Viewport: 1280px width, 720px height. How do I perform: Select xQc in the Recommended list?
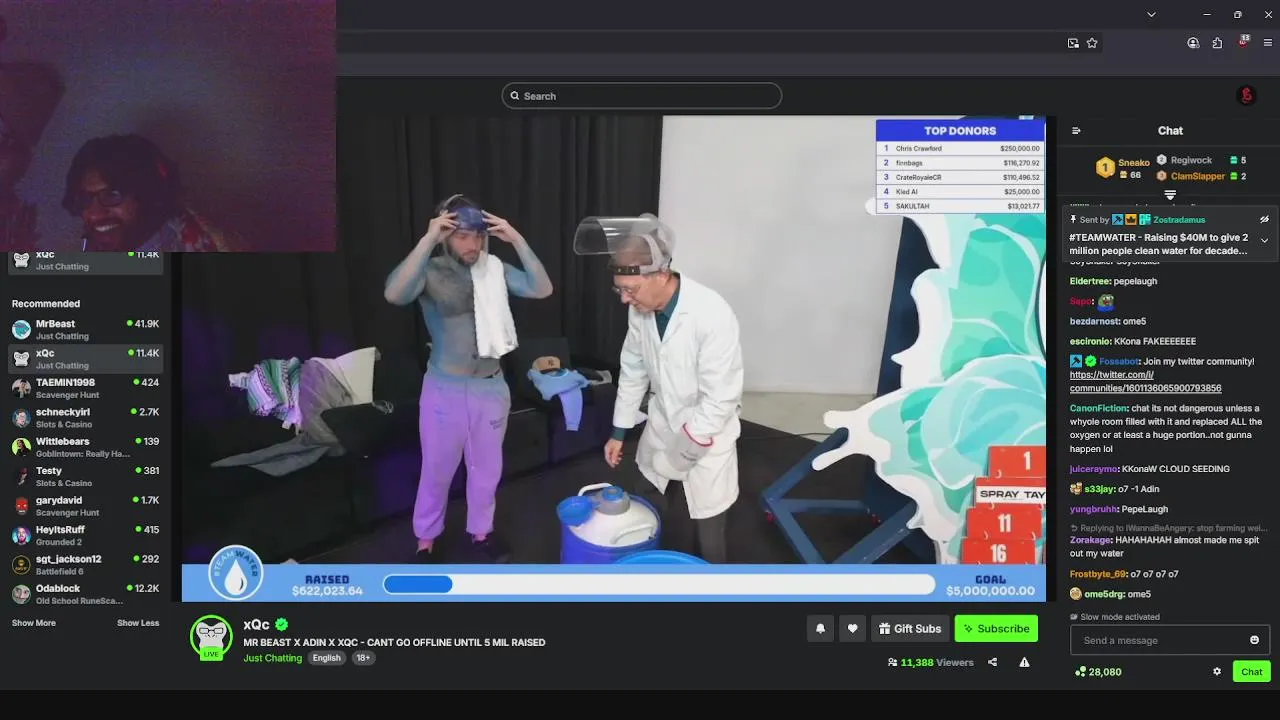tap(85, 358)
